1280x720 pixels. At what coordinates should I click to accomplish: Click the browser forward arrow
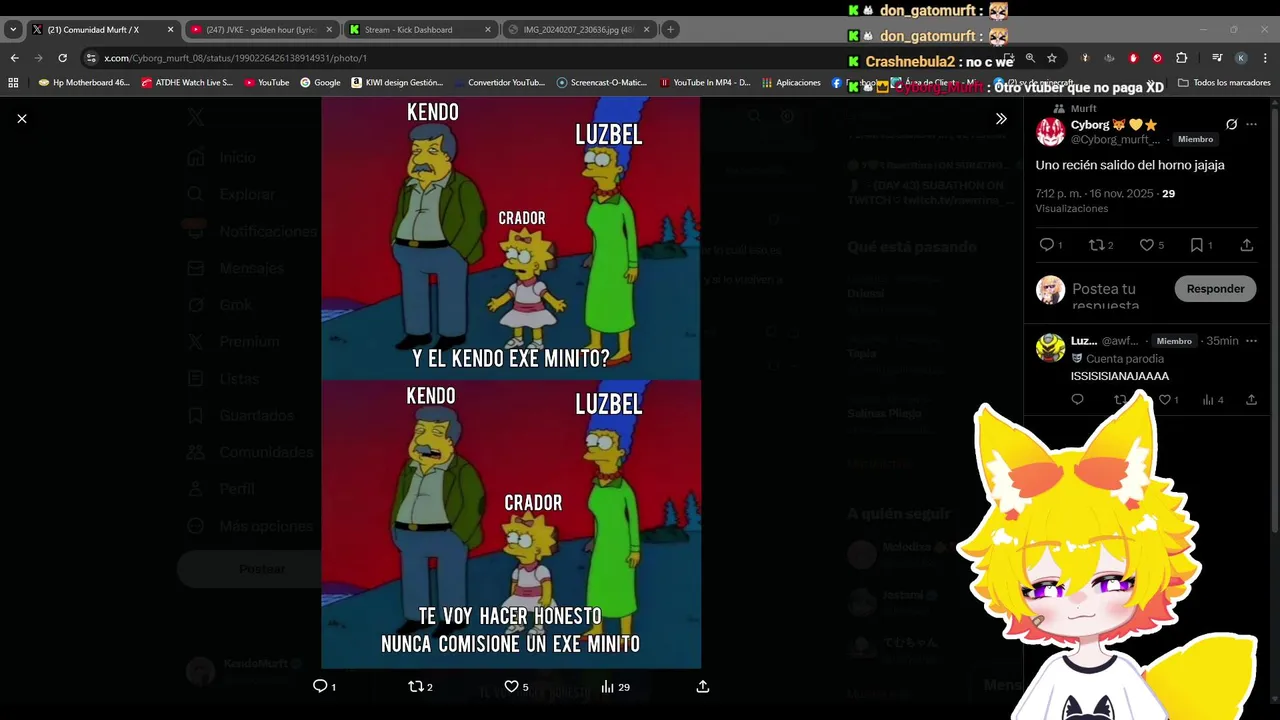39,58
